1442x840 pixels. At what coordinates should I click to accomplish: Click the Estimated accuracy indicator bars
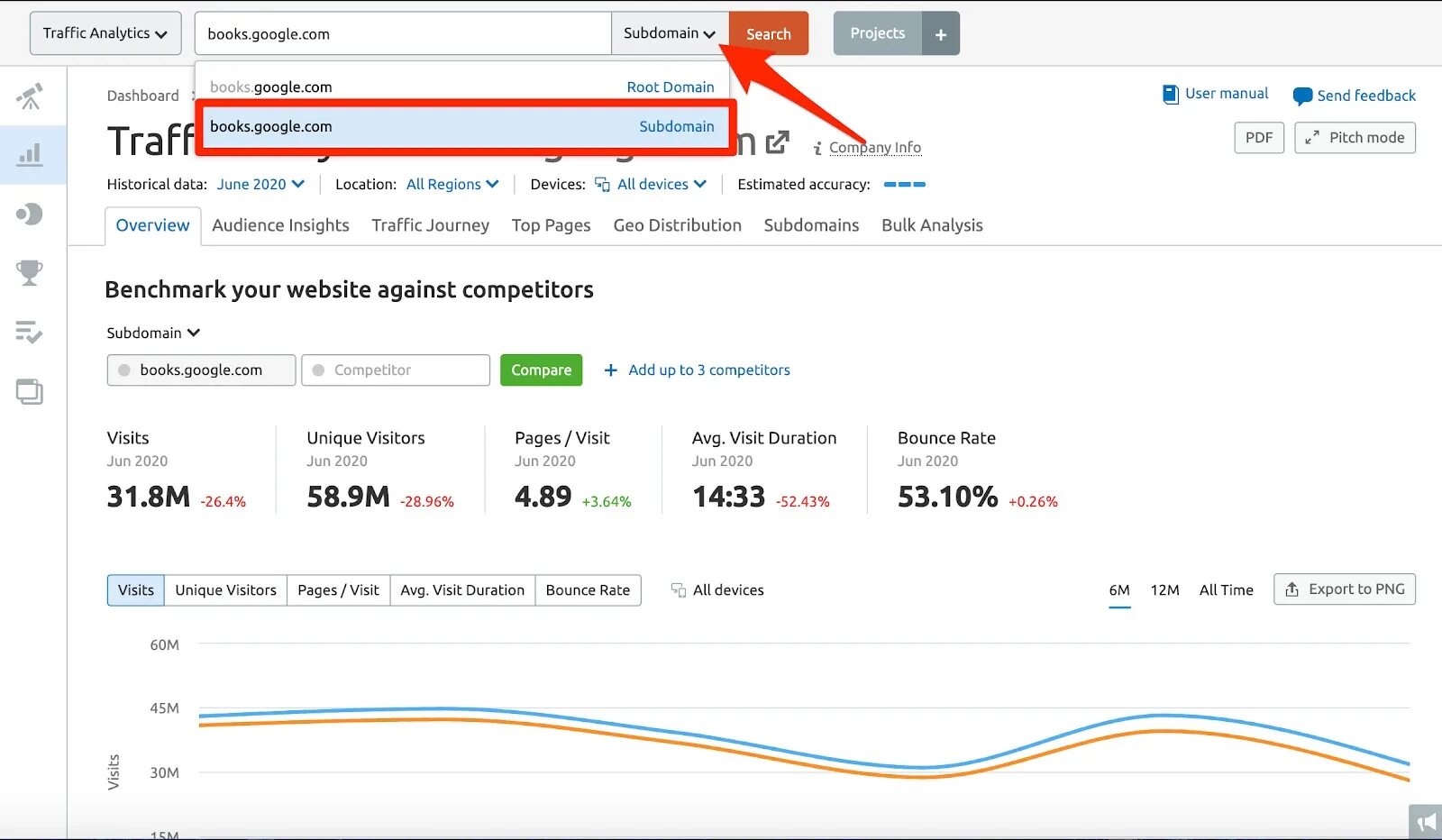click(905, 184)
